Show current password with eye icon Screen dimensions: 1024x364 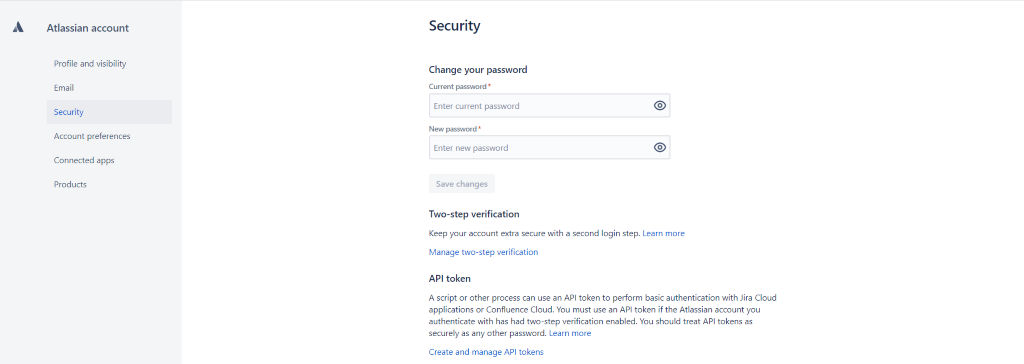click(x=660, y=105)
